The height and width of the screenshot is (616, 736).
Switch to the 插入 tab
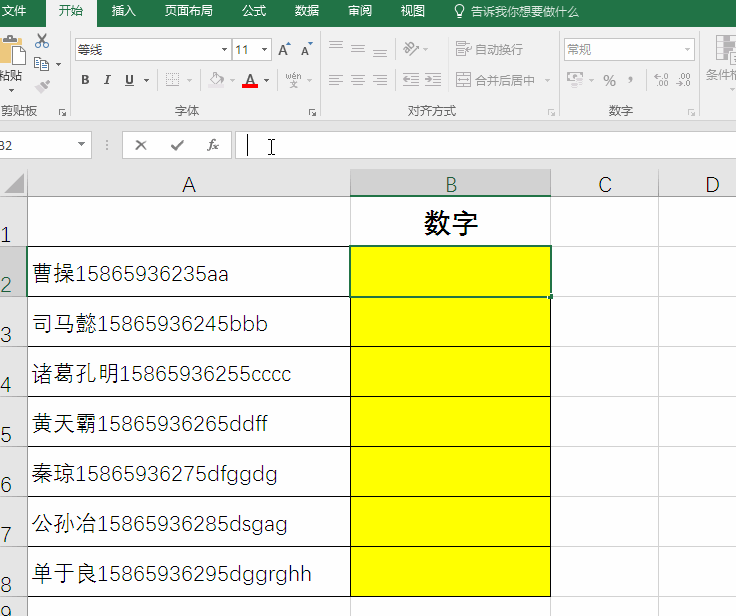click(x=123, y=11)
